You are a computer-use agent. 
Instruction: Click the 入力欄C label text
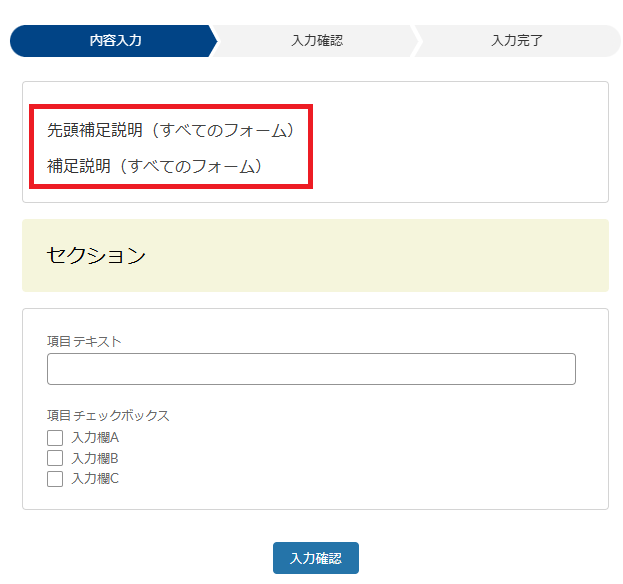[95, 478]
